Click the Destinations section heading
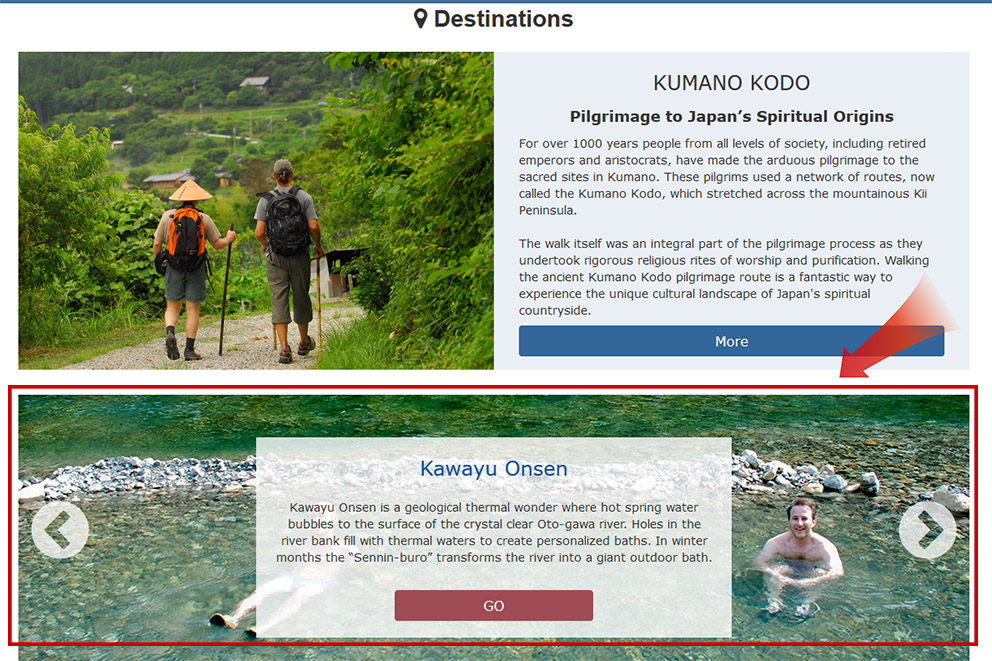Viewport: 992px width, 661px height. pos(503,19)
